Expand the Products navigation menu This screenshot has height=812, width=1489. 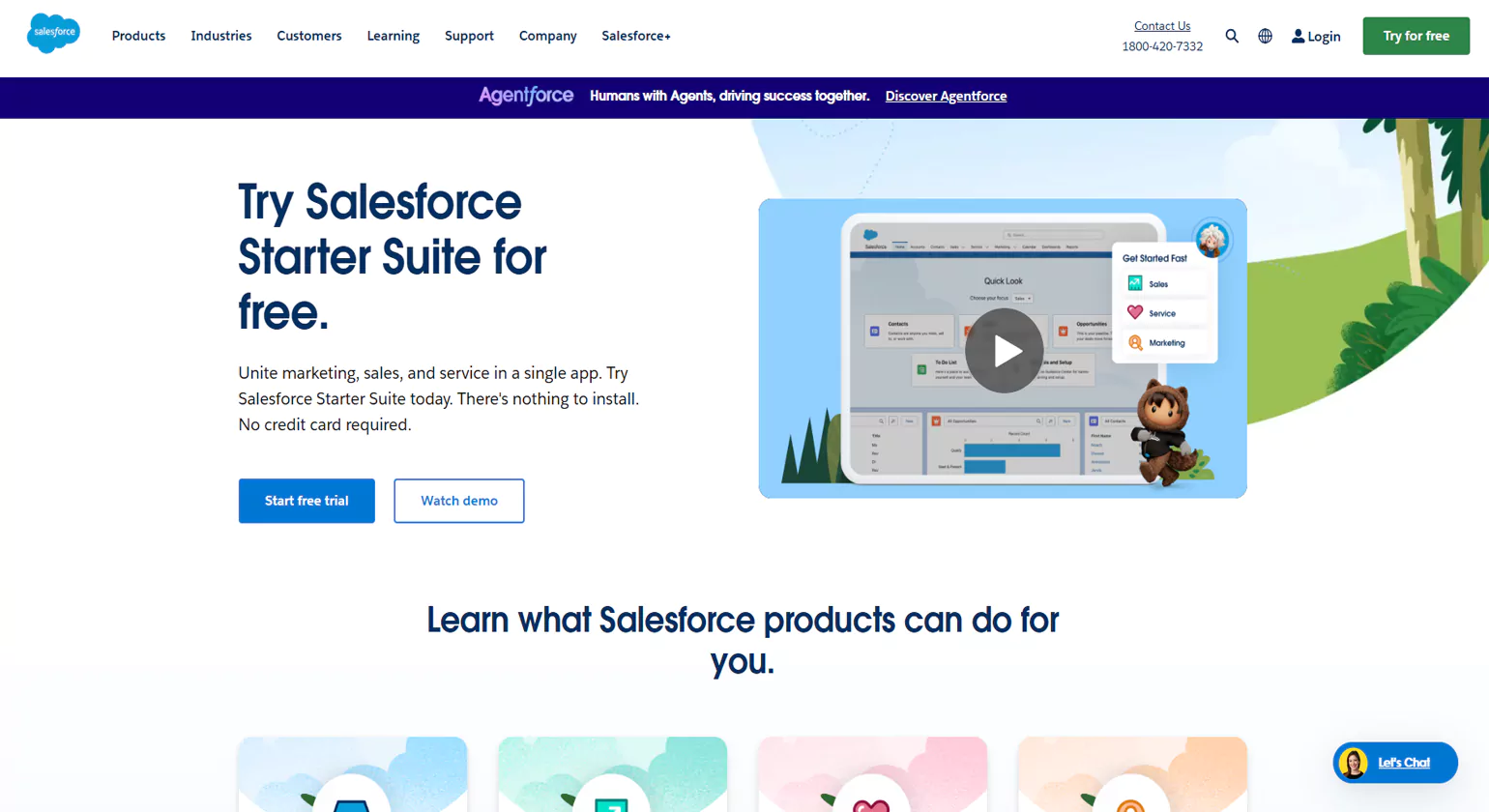coord(138,36)
